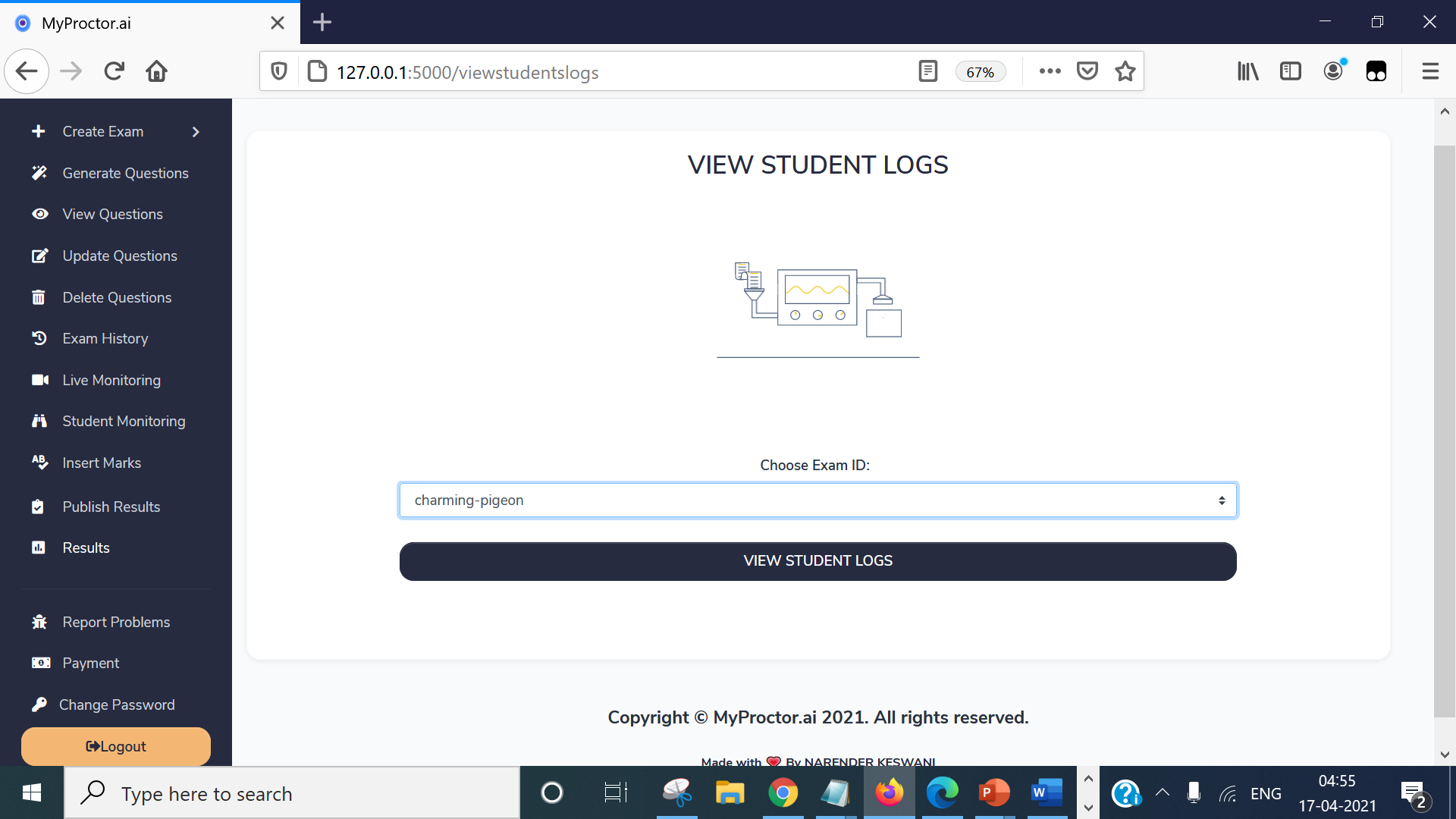Click the Live Monitoring camera icon
Viewport: 1456px width, 819px height.
coord(39,380)
